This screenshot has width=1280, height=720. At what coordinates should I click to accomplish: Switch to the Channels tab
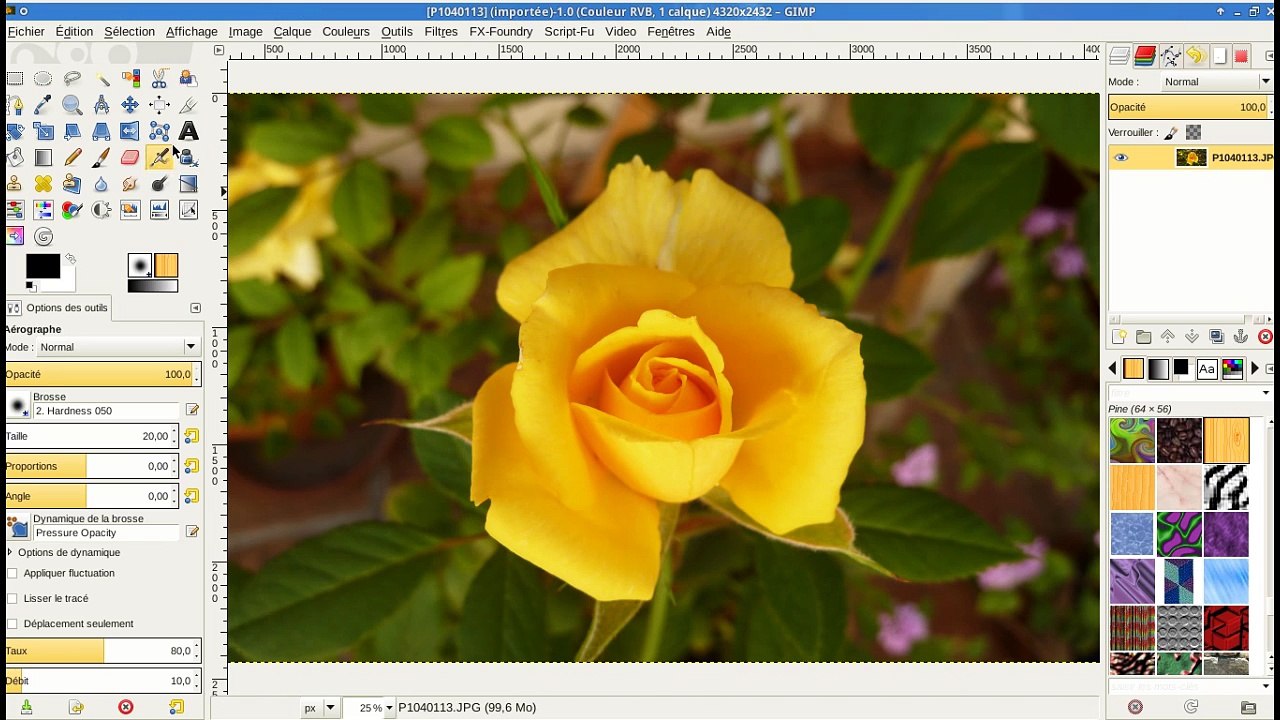(x=1145, y=56)
